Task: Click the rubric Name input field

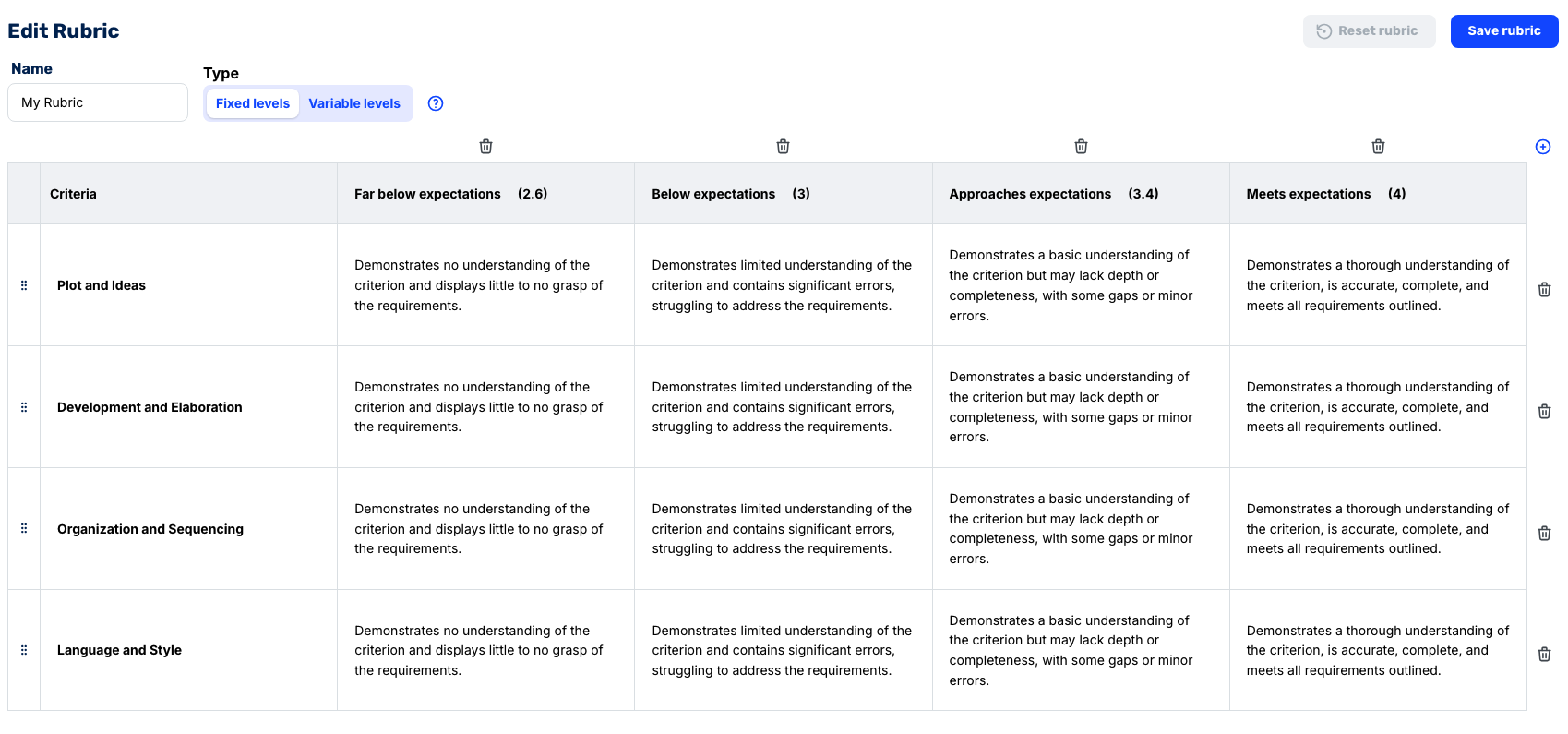Action: (97, 102)
